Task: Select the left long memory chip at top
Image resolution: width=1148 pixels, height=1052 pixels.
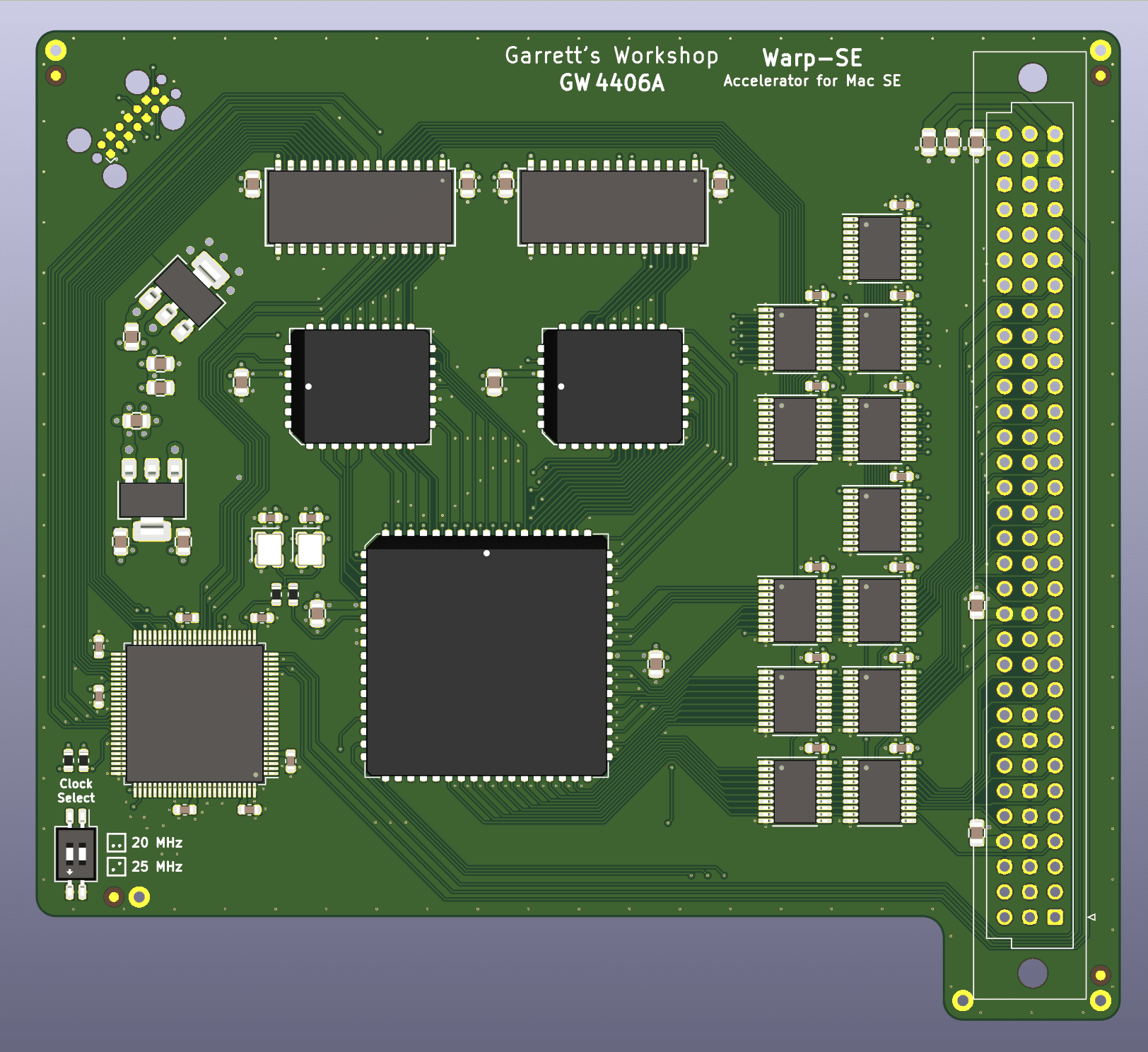Action: tap(360, 207)
